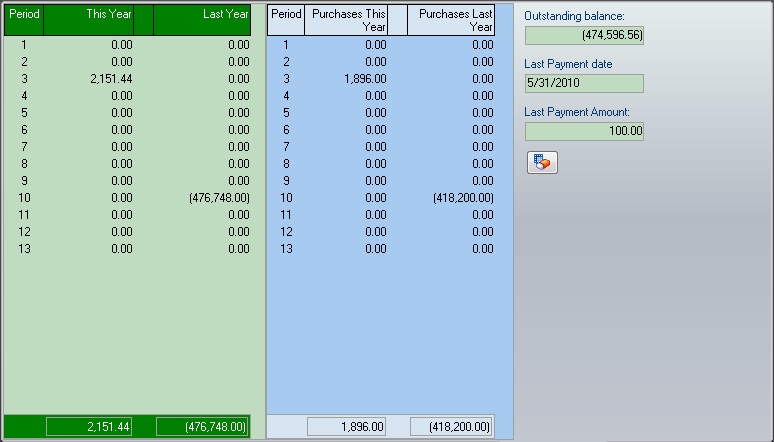Select period 13 in the green table
This screenshot has height=442, width=774.
24,249
